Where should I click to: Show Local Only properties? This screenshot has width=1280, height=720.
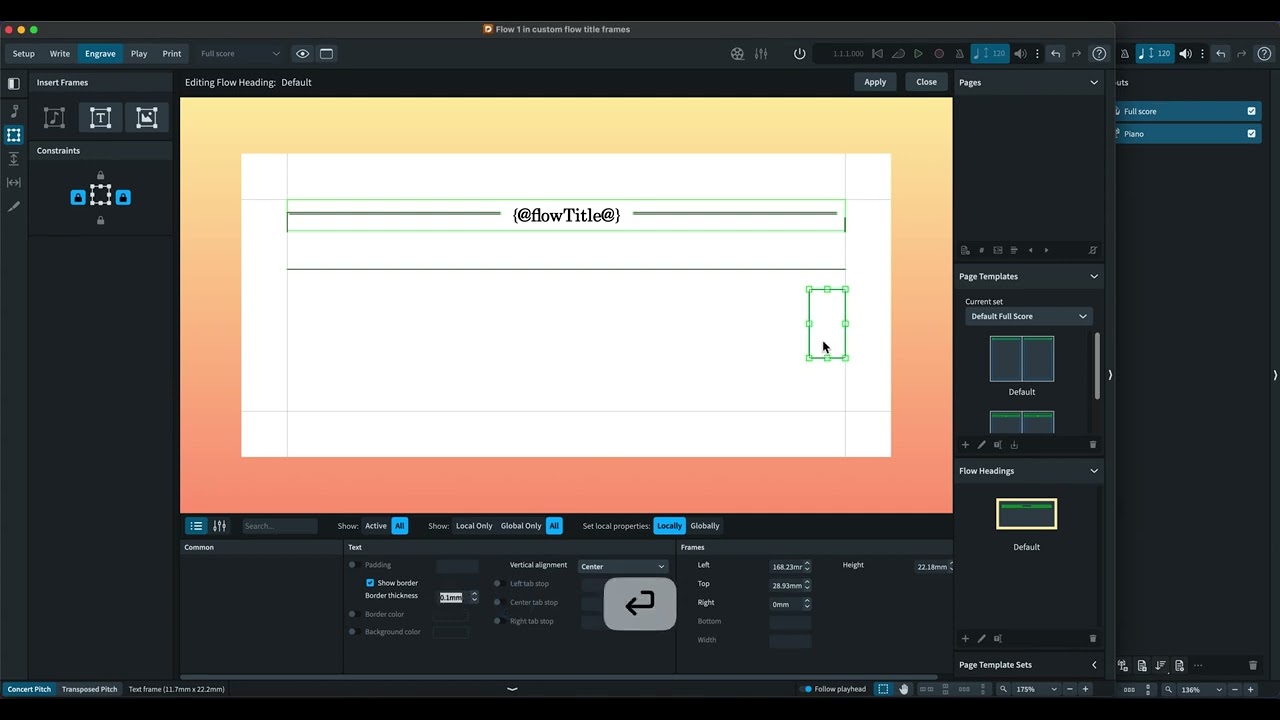[x=474, y=526]
